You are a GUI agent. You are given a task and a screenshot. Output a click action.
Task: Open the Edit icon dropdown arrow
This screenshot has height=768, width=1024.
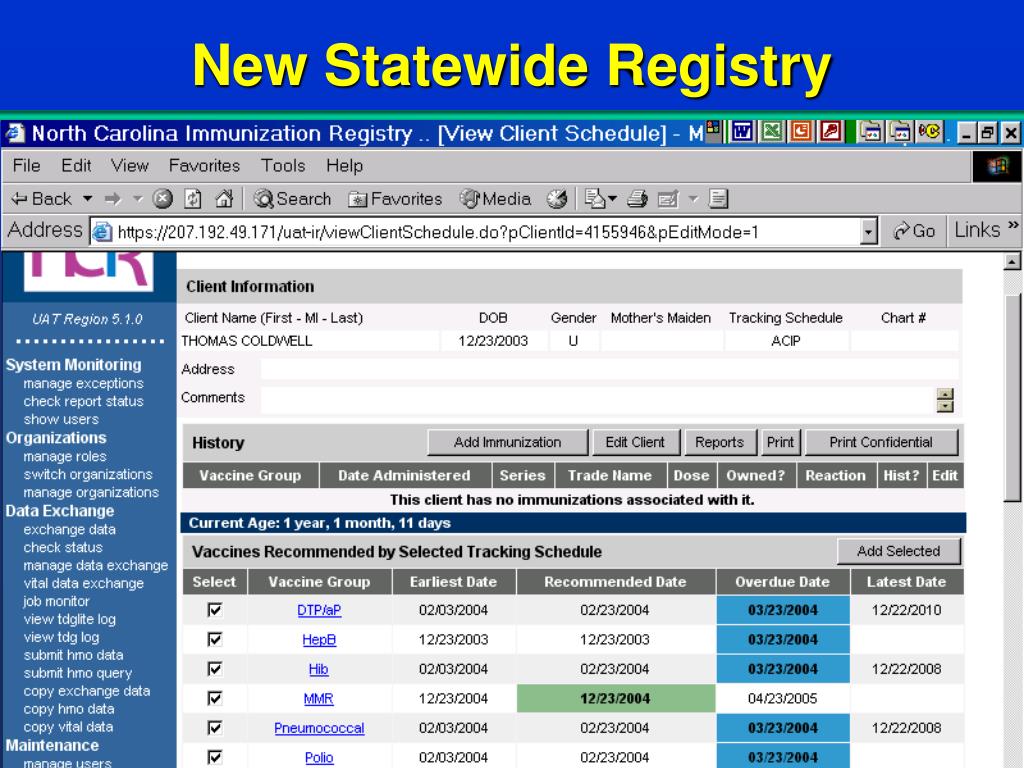[693, 198]
